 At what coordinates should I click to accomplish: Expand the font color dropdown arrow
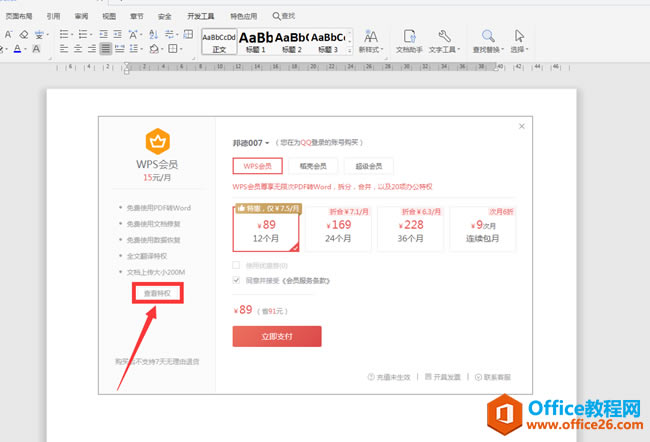[26, 49]
